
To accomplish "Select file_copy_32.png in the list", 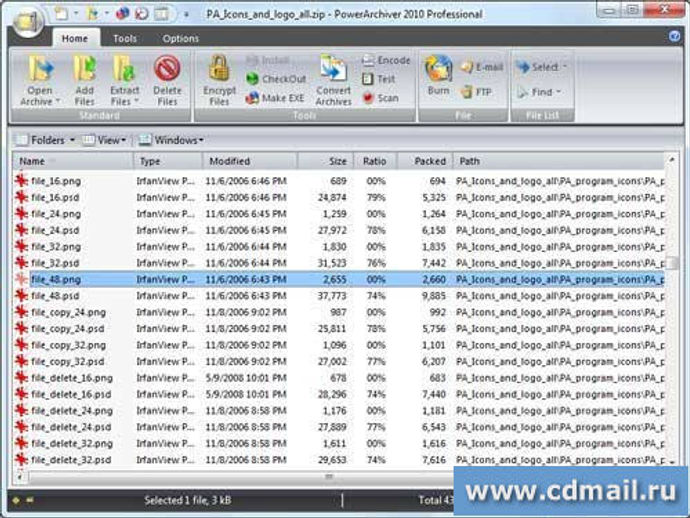I will [69, 345].
